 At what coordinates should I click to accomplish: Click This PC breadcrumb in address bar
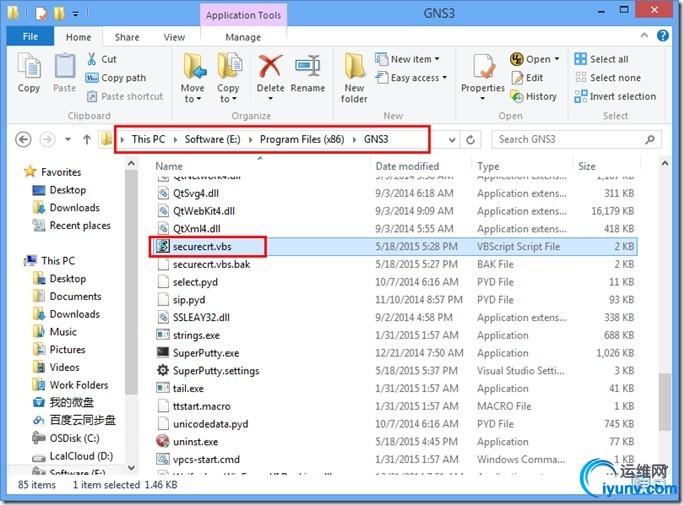(x=149, y=139)
